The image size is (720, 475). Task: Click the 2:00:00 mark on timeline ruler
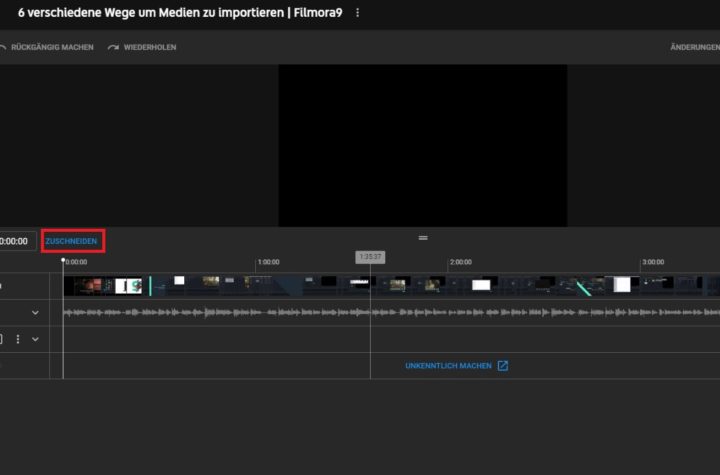[x=461, y=262]
